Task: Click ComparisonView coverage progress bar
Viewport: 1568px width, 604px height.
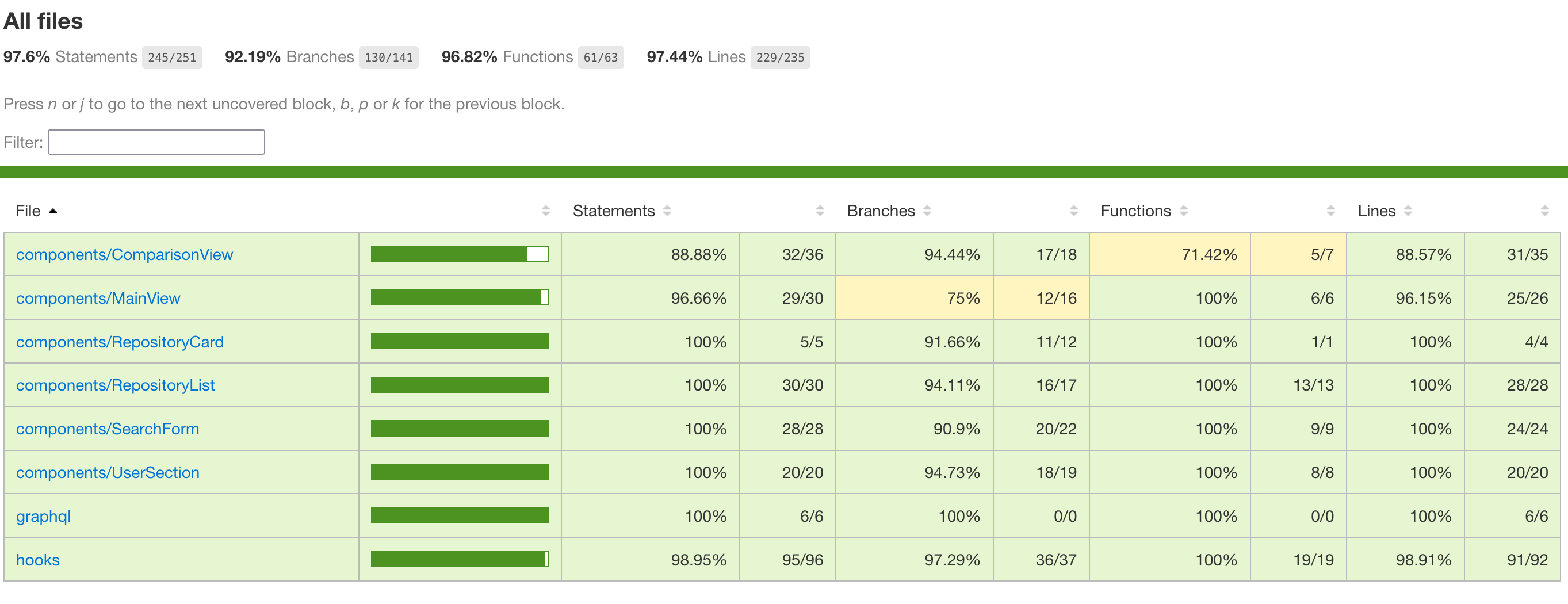Action: click(x=460, y=254)
